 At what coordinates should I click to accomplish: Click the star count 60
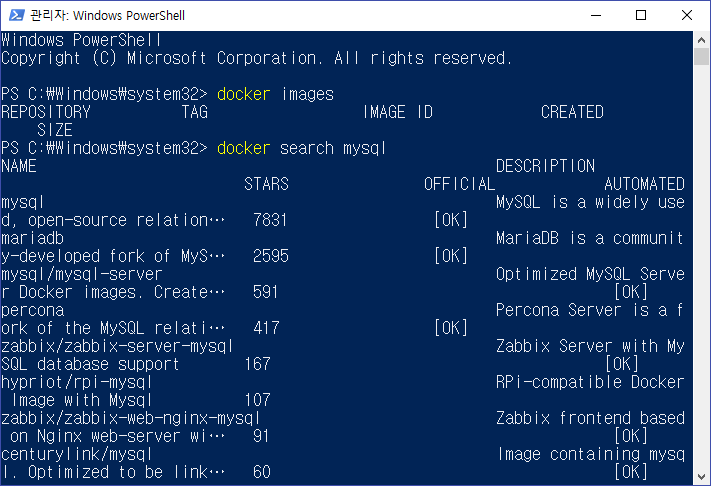tap(262, 472)
